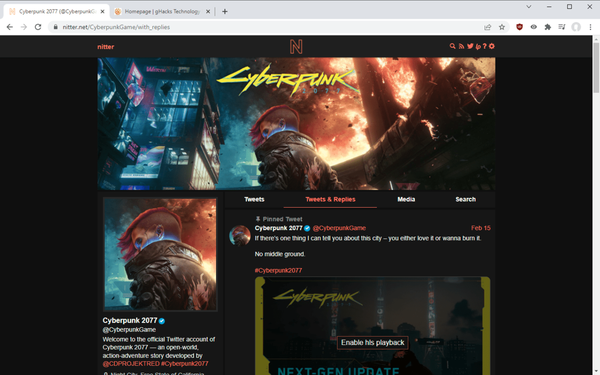The height and width of the screenshot is (375, 600).
Task: Open the Chrome three-dot menu
Action: 590,27
